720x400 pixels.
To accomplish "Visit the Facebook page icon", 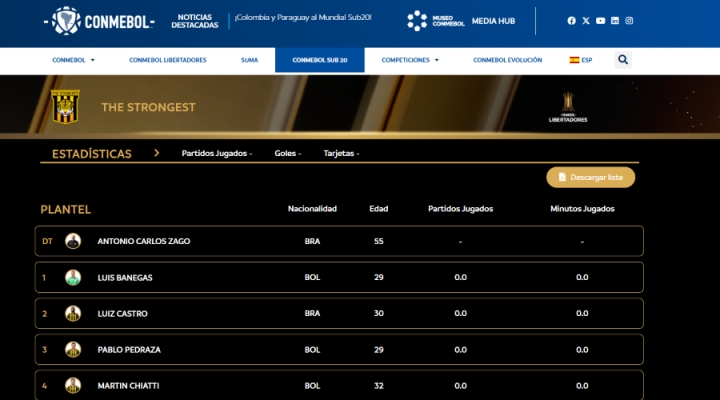I will click(x=571, y=21).
